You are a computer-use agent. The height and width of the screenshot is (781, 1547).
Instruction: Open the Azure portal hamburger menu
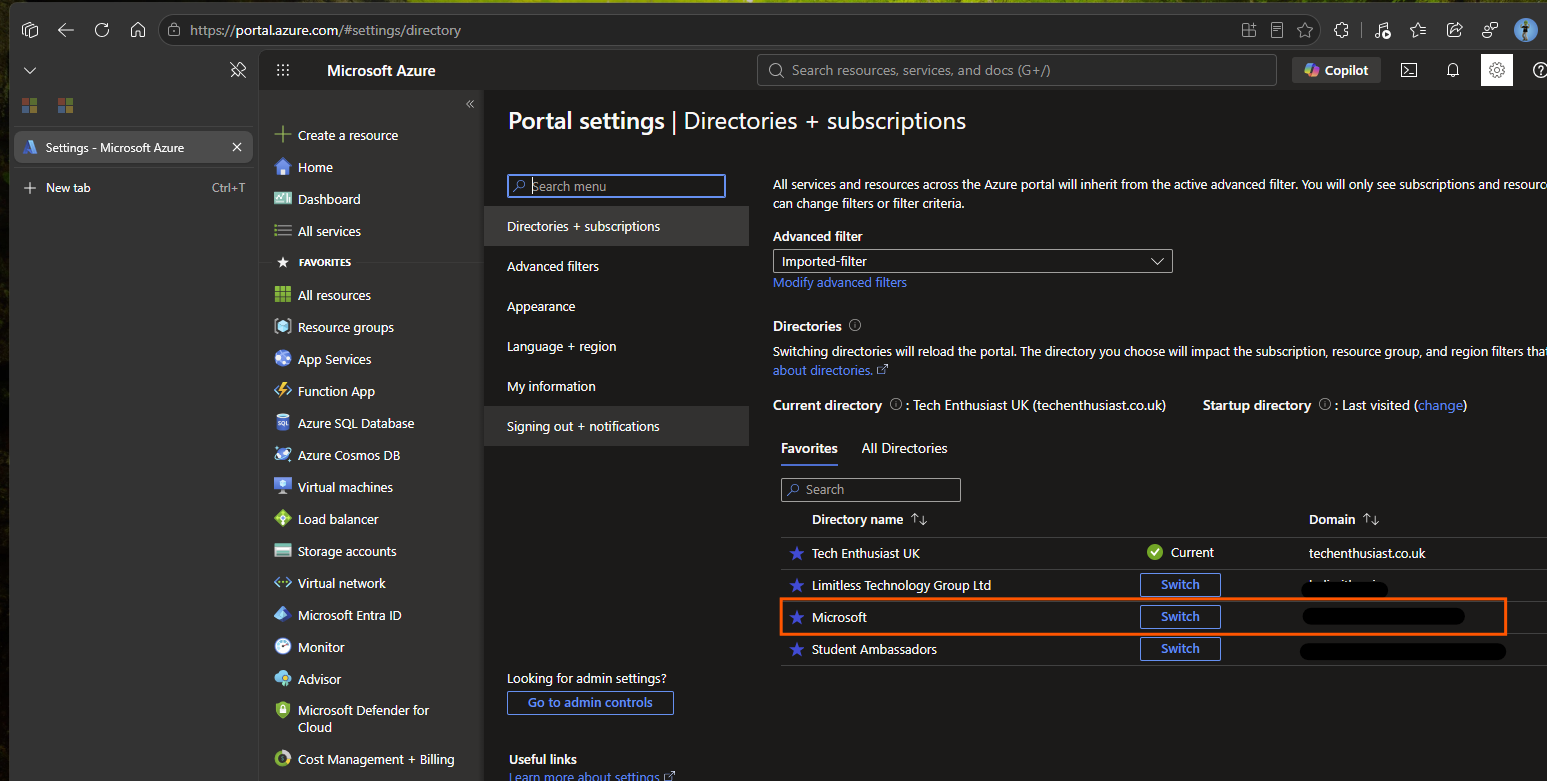[x=283, y=70]
